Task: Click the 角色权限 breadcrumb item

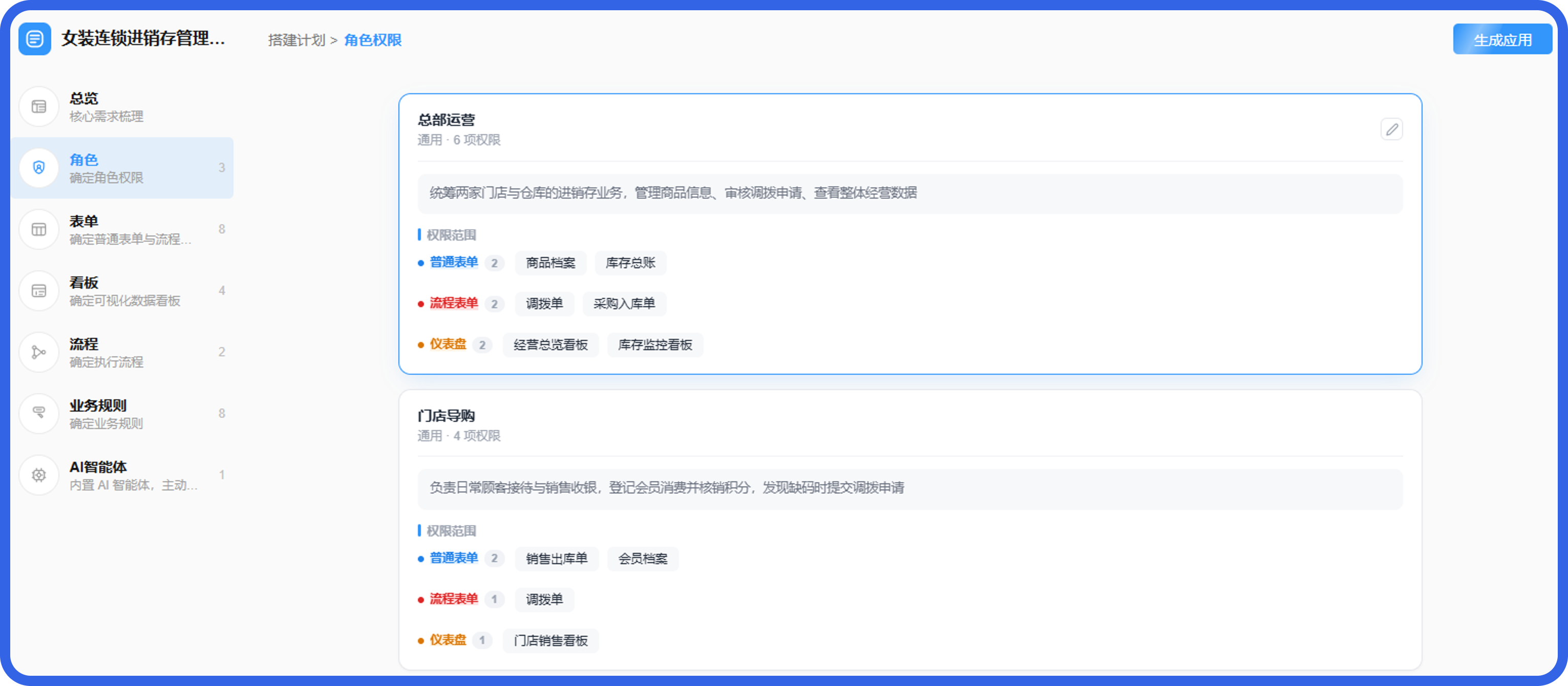Action: 373,40
